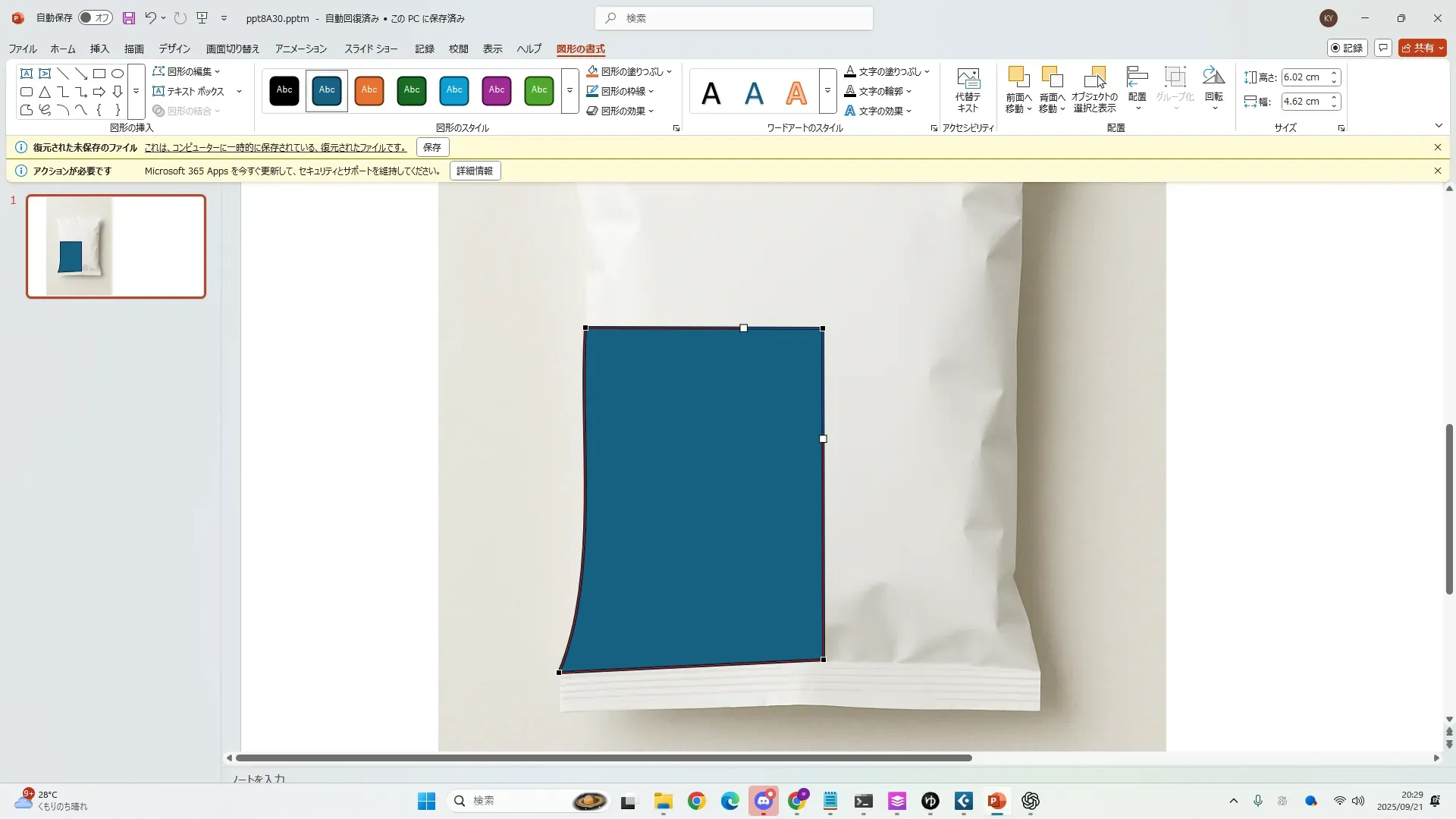1456x819 pixels.
Task: Expand the shape styles gallery more arrow
Action: coord(570,90)
